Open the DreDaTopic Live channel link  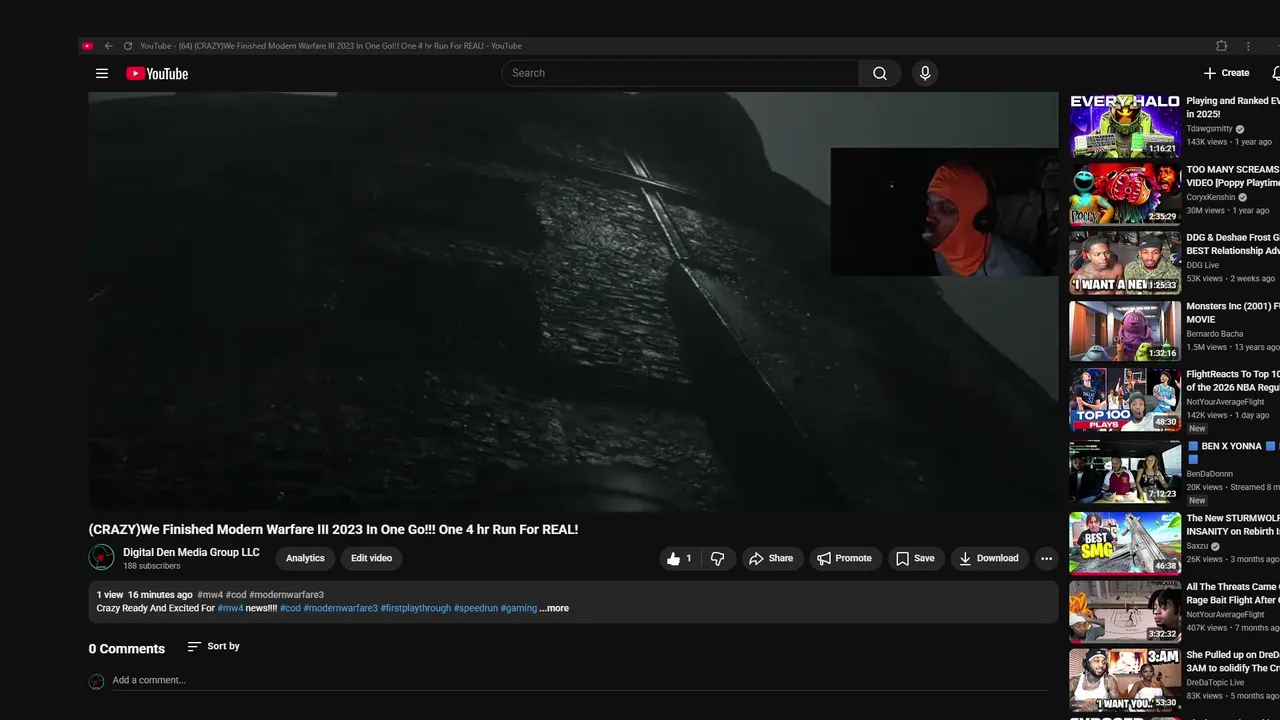(x=1216, y=683)
